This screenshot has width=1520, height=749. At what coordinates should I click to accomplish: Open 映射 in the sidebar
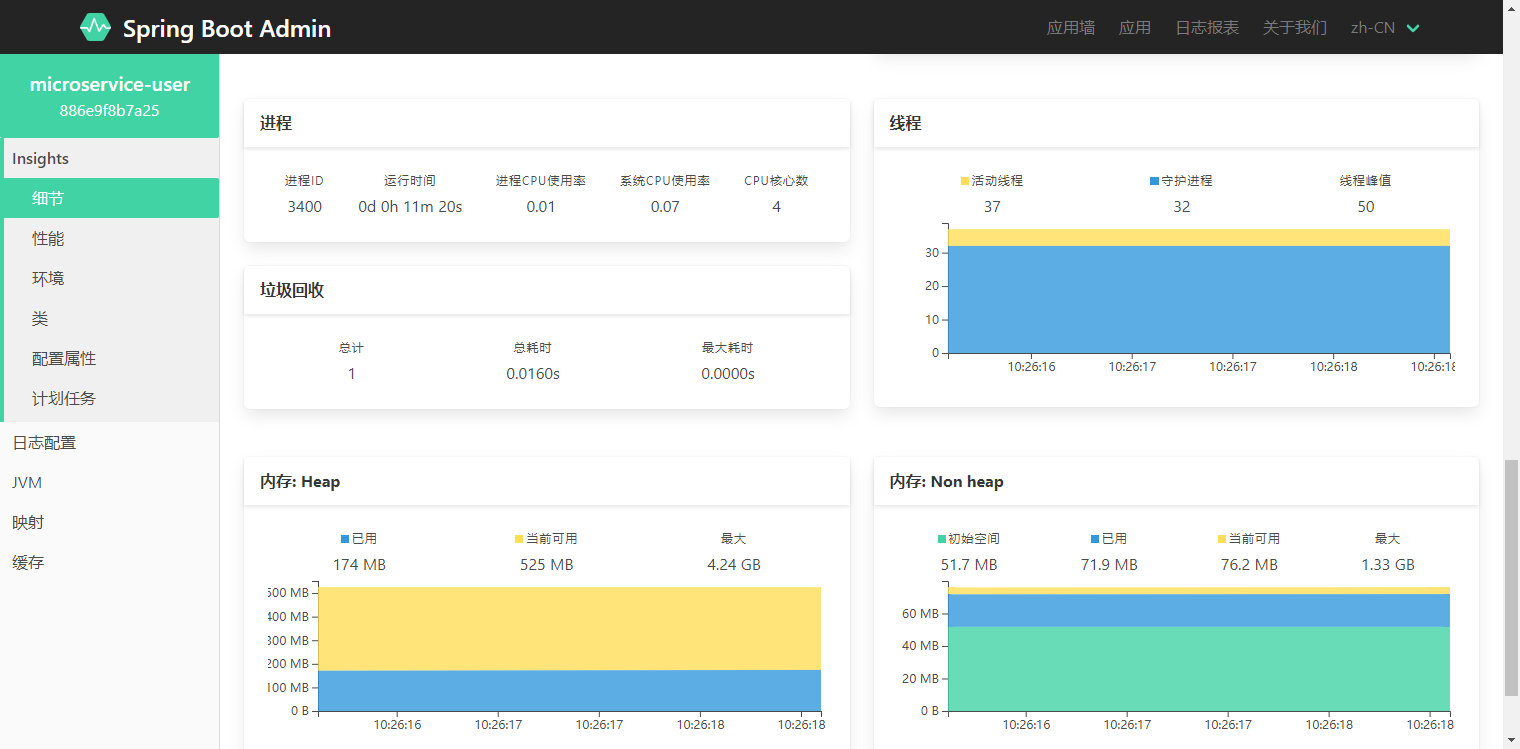pos(110,522)
